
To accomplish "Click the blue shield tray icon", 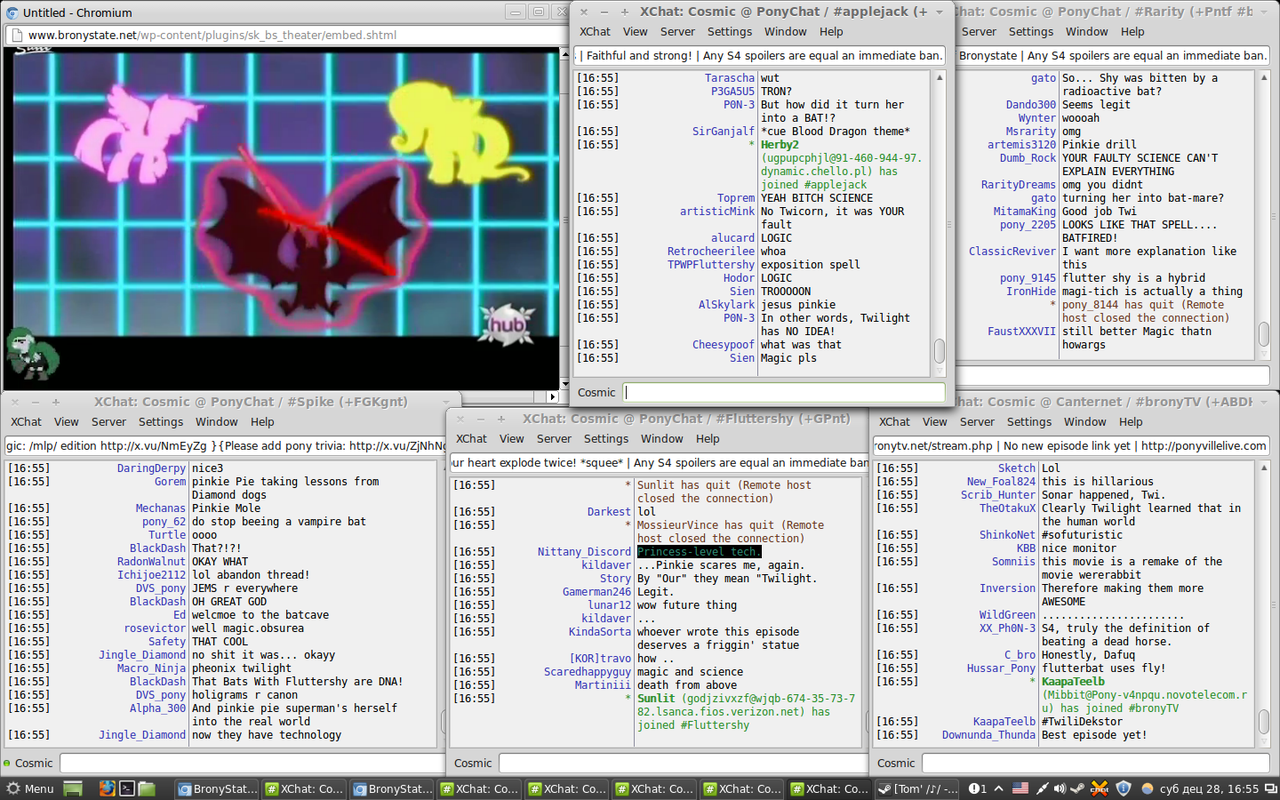I will (x=1123, y=788).
